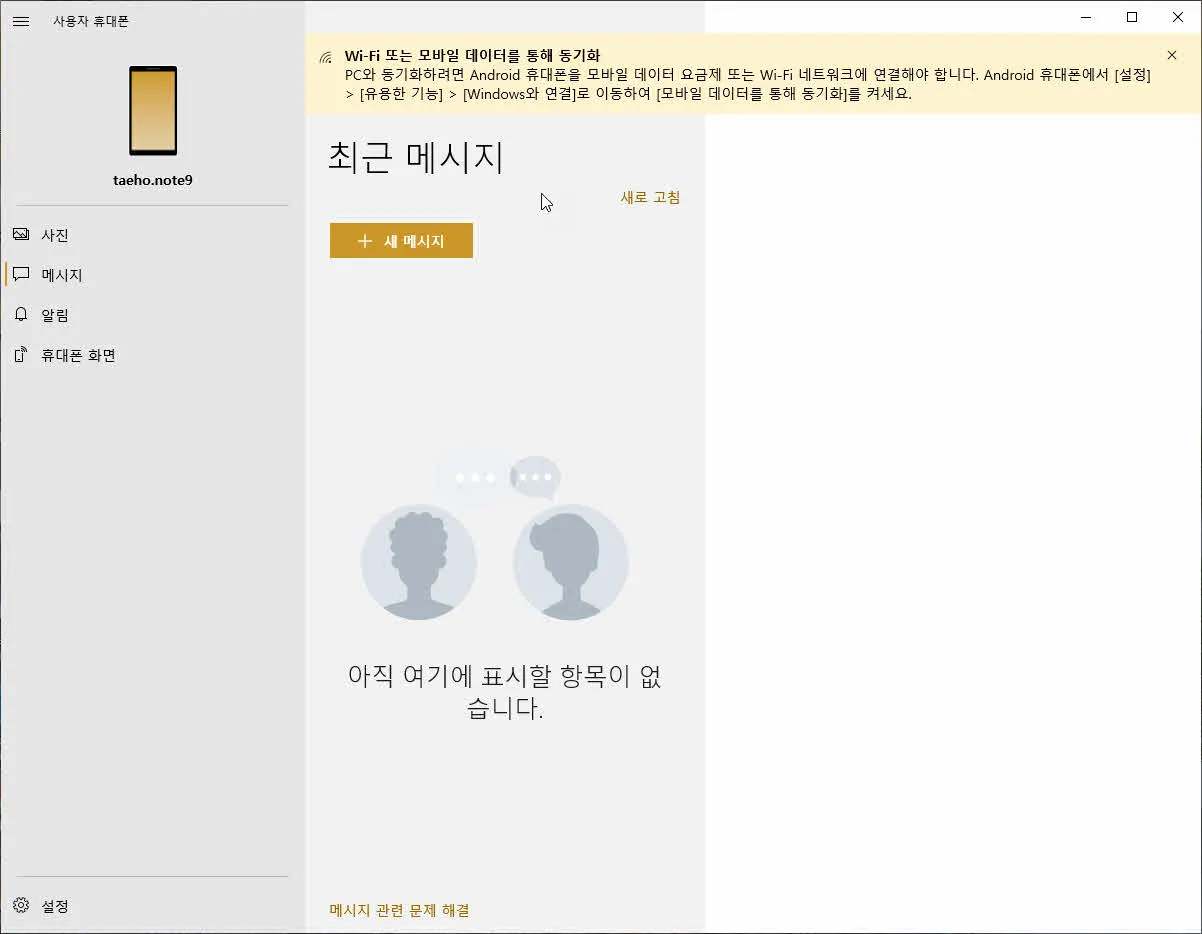This screenshot has width=1202, height=934.
Task: Refresh messages via 새로 고침
Action: click(x=648, y=197)
